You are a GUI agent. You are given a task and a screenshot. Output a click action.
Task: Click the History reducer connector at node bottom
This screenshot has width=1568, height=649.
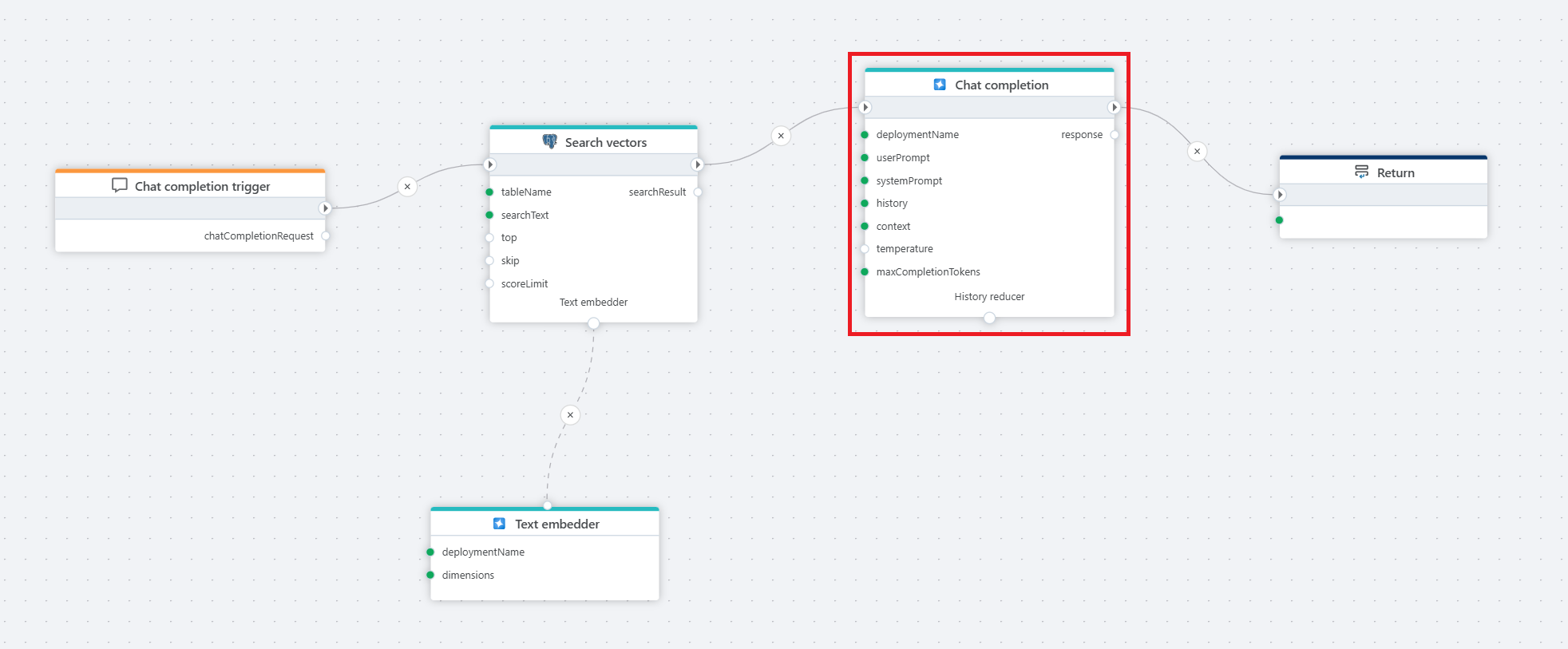click(989, 318)
